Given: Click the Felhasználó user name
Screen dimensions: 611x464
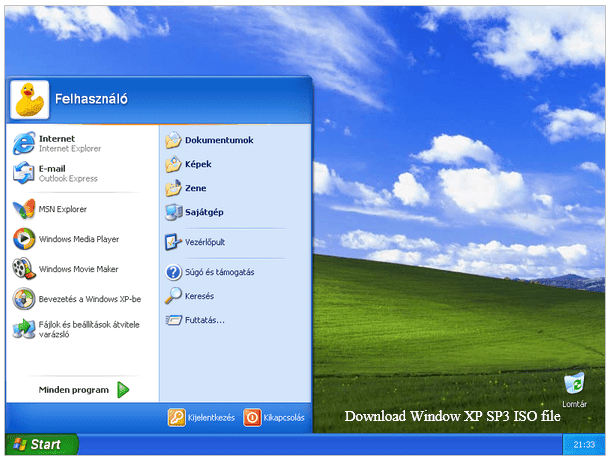Looking at the screenshot, I should pyautogui.click(x=91, y=99).
